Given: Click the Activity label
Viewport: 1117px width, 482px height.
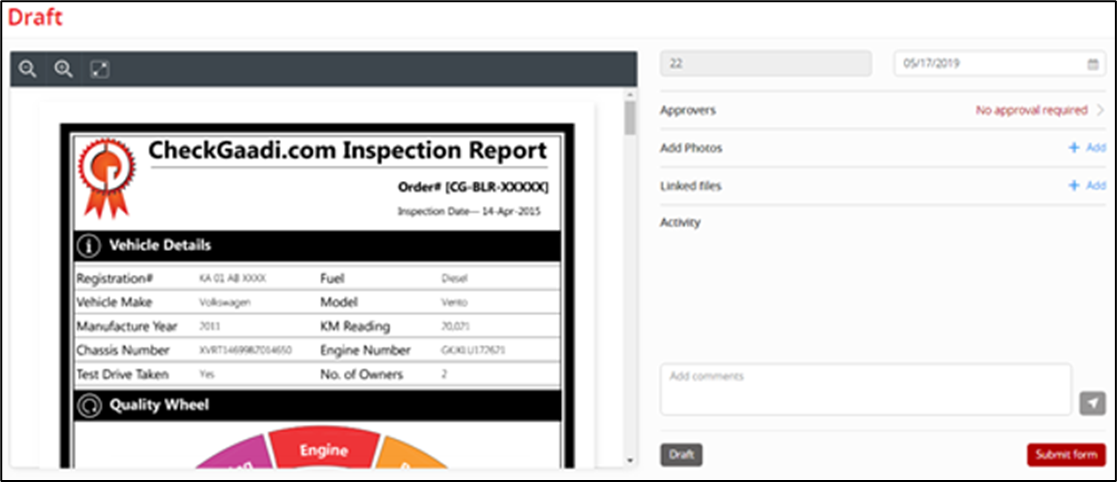Looking at the screenshot, I should pos(680,222).
